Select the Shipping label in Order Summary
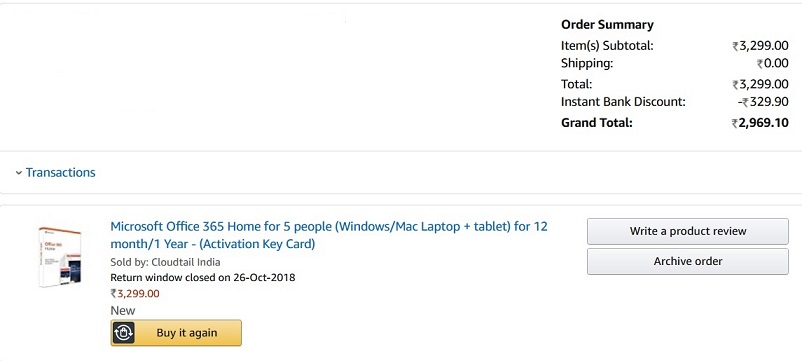 [587, 63]
